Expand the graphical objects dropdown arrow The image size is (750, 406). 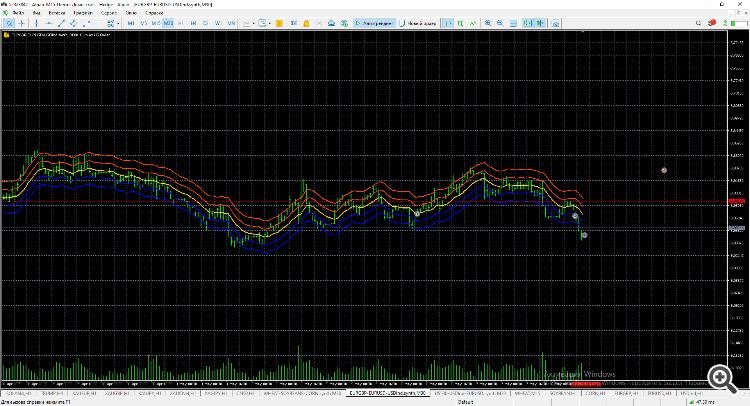coord(118,23)
